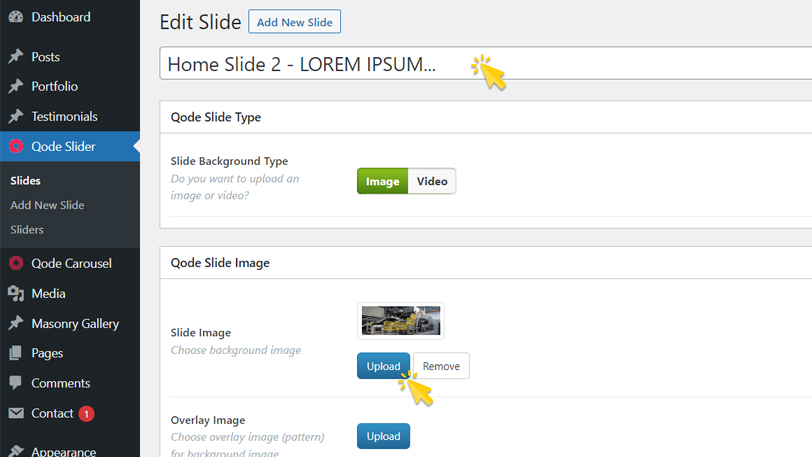Image resolution: width=812 pixels, height=457 pixels.
Task: Open the Sliders submenu link
Action: pyautogui.click(x=27, y=230)
